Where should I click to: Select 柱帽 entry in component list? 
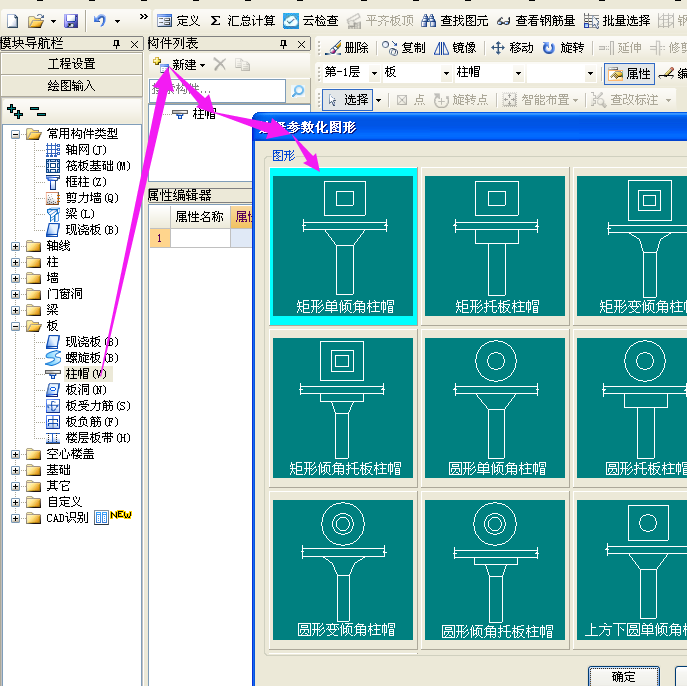(194, 114)
